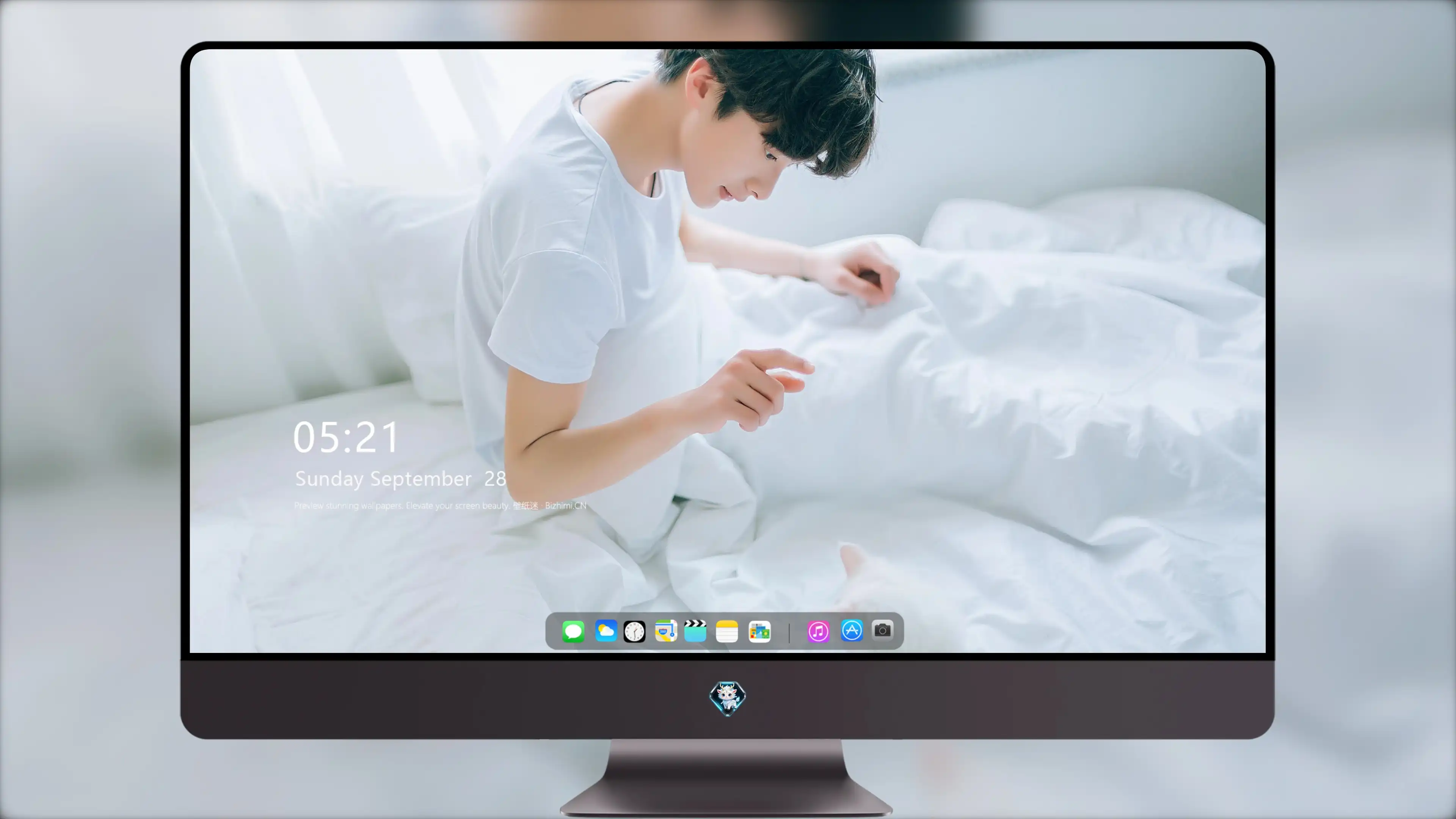This screenshot has height=819, width=1456.
Task: Click the 05:21 clock display
Action: (x=346, y=438)
